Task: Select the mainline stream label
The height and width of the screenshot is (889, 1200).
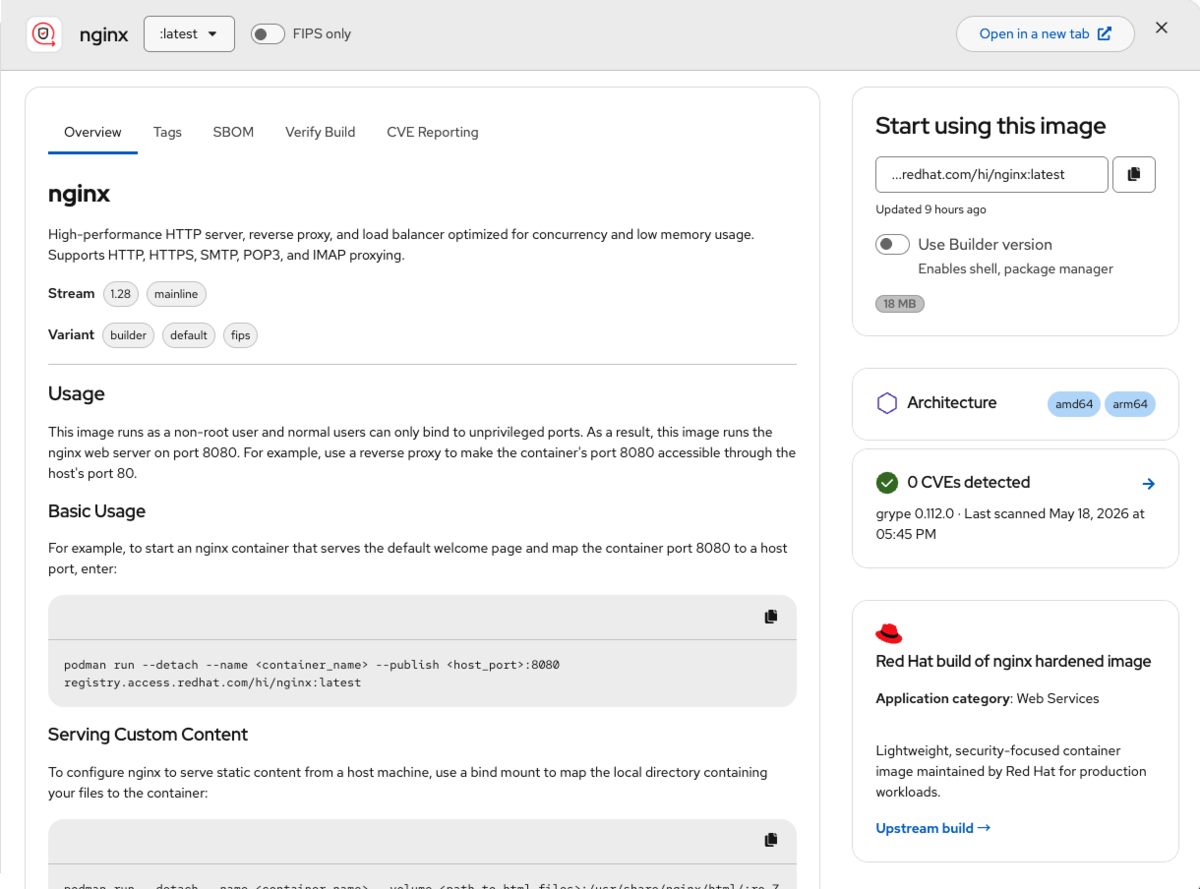Action: coord(177,294)
